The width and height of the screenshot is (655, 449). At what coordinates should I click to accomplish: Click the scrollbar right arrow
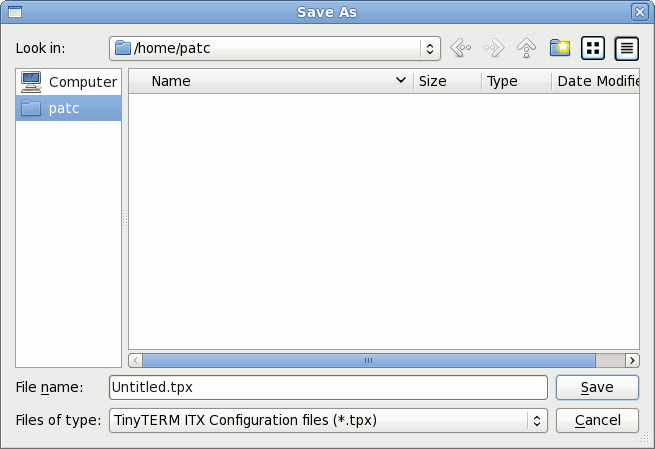632,360
